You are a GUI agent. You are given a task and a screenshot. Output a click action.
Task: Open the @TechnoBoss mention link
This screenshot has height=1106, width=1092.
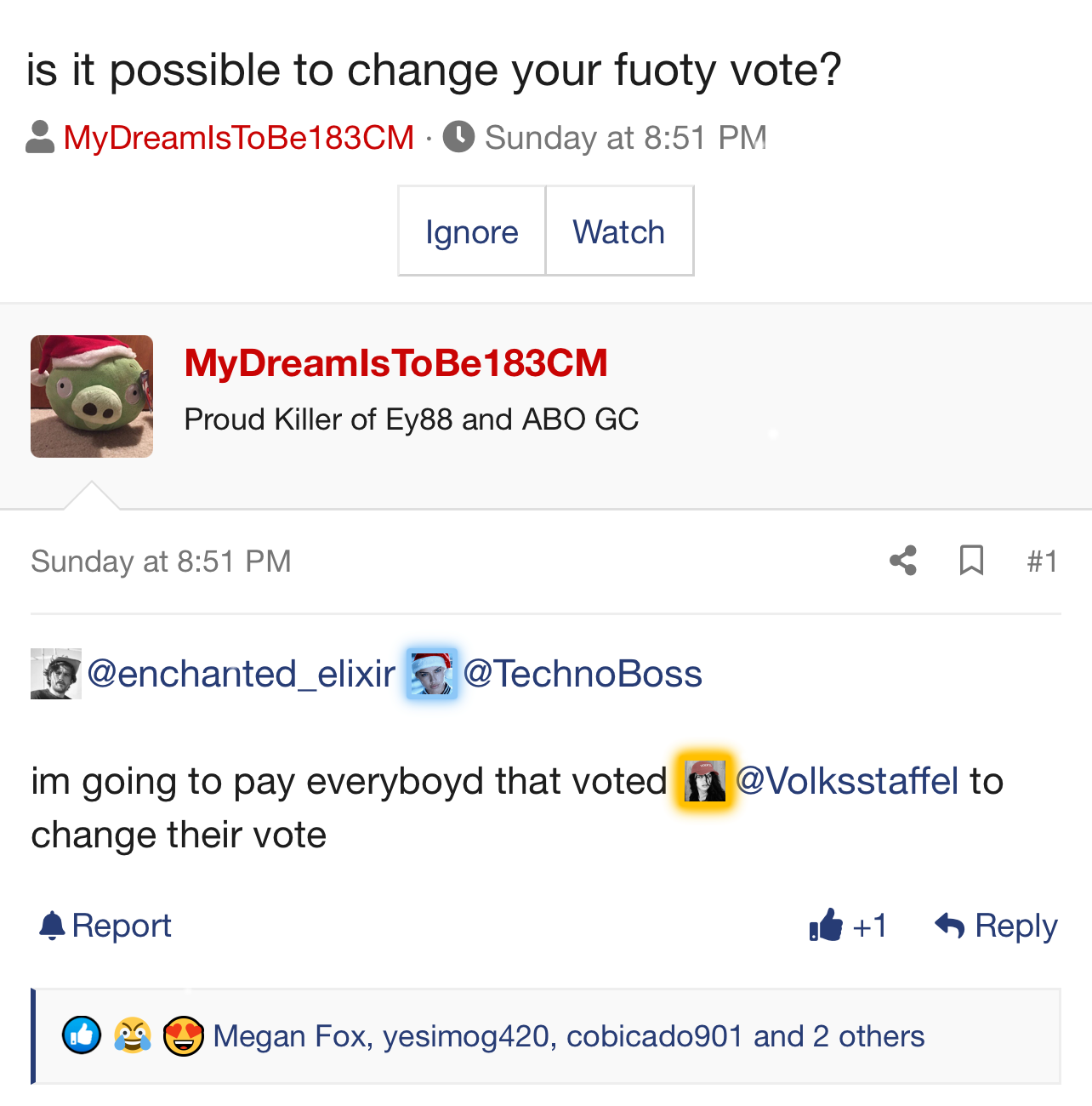tap(583, 674)
